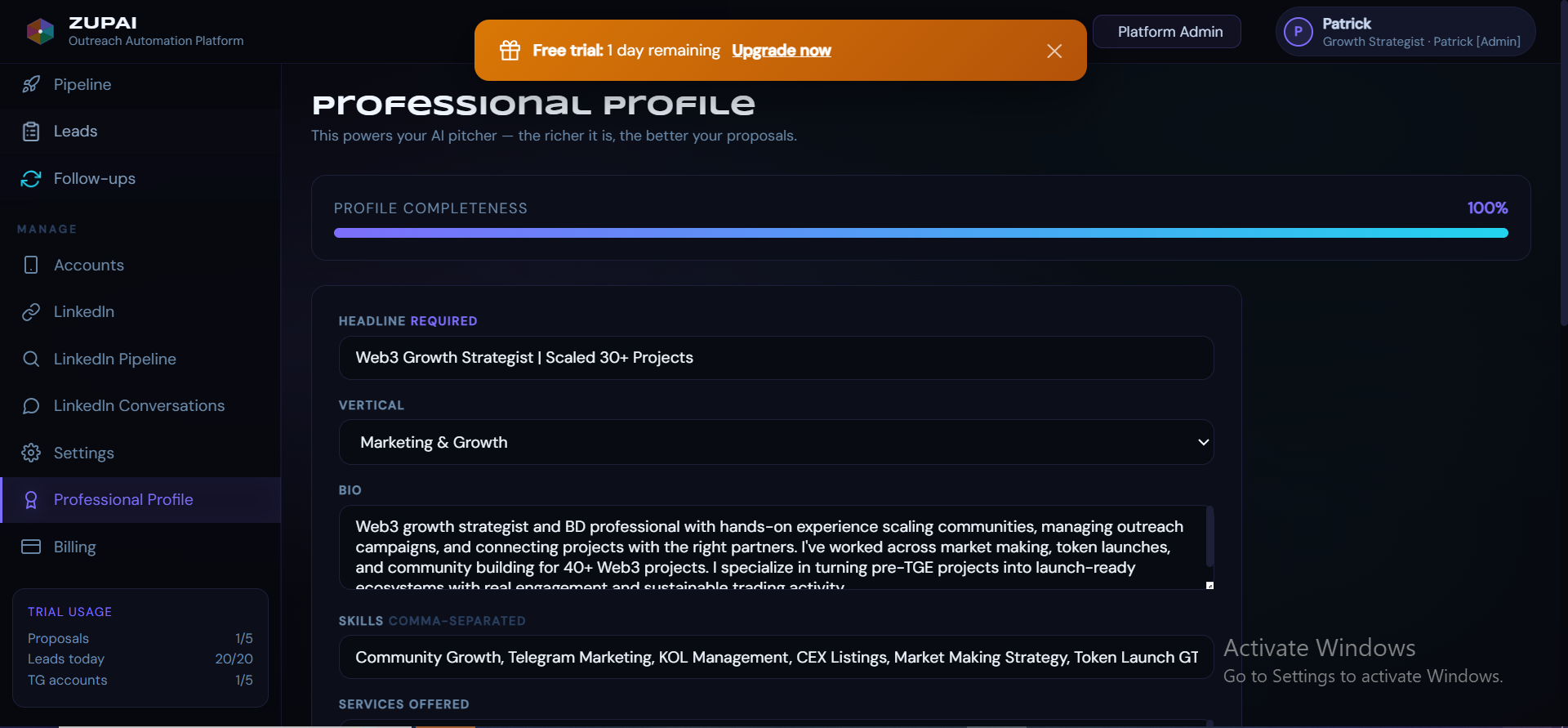Click the Pipeline rocket icon

31,85
